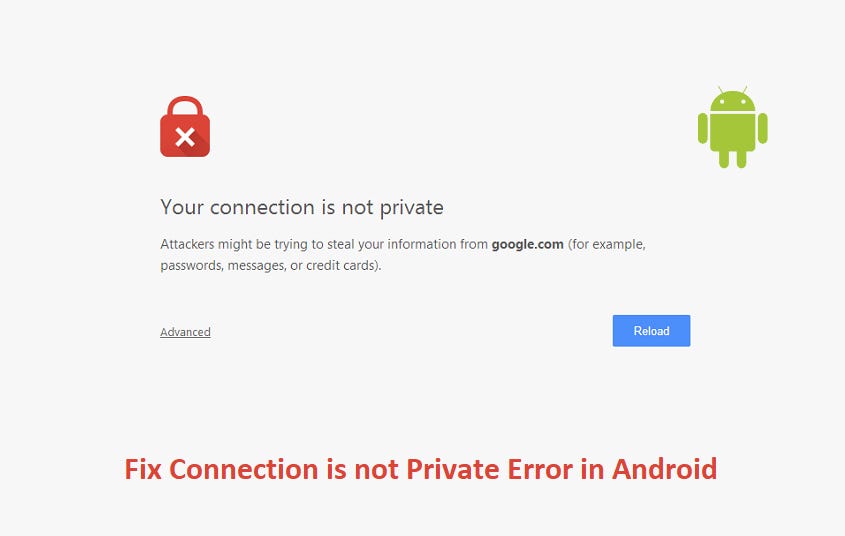Open the Advanced link
Screen dimensions: 845x536
tap(185, 332)
